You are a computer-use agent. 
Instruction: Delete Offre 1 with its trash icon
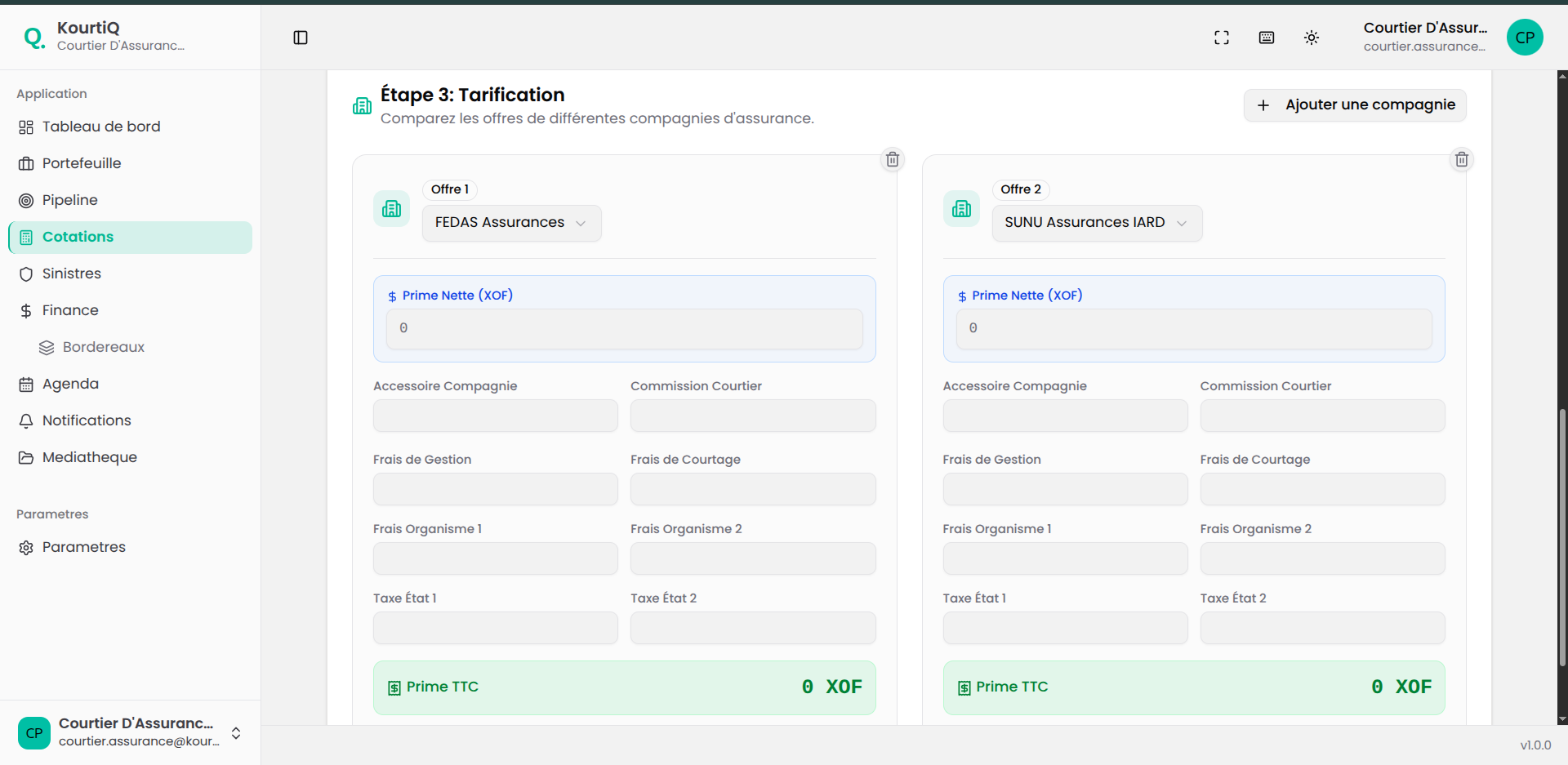(893, 159)
